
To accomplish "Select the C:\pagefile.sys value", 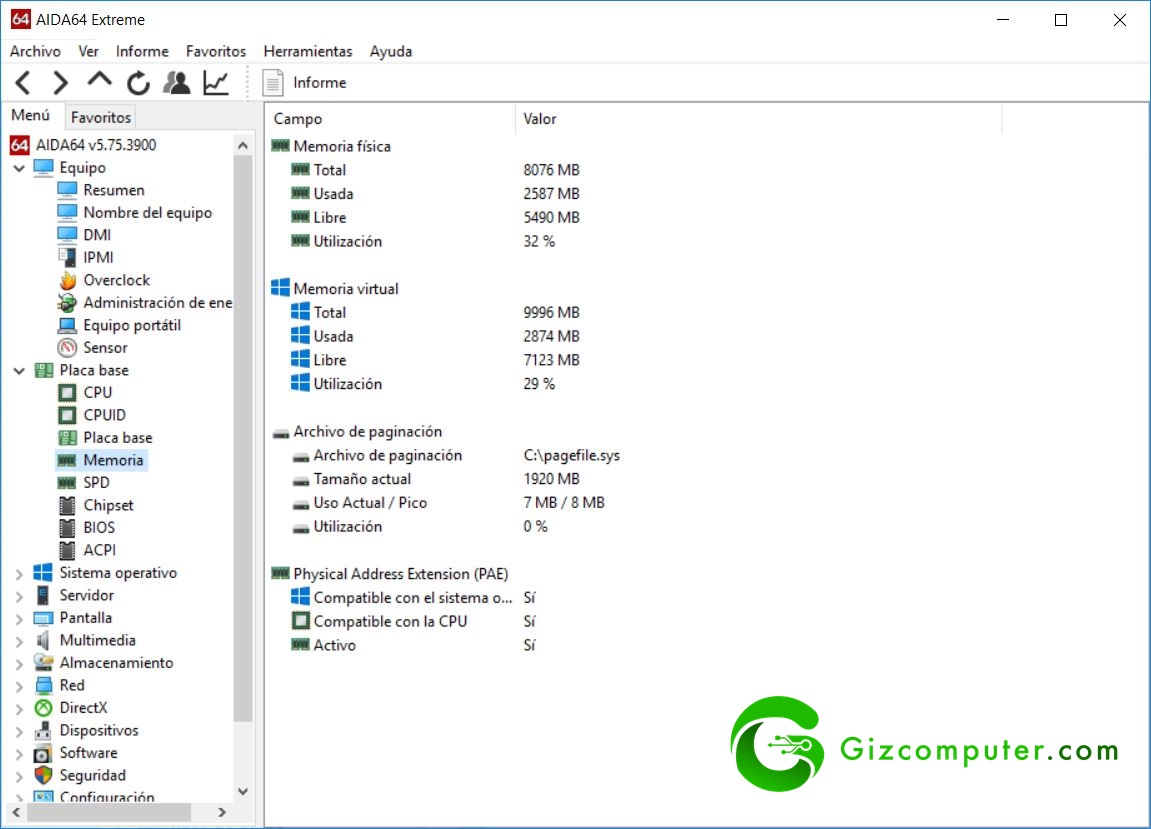I will pyautogui.click(x=571, y=456).
